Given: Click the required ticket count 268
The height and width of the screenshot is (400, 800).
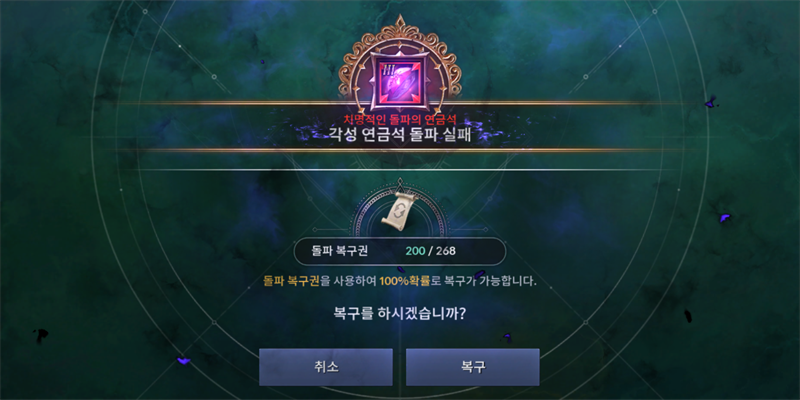Looking at the screenshot, I should coord(446,251).
